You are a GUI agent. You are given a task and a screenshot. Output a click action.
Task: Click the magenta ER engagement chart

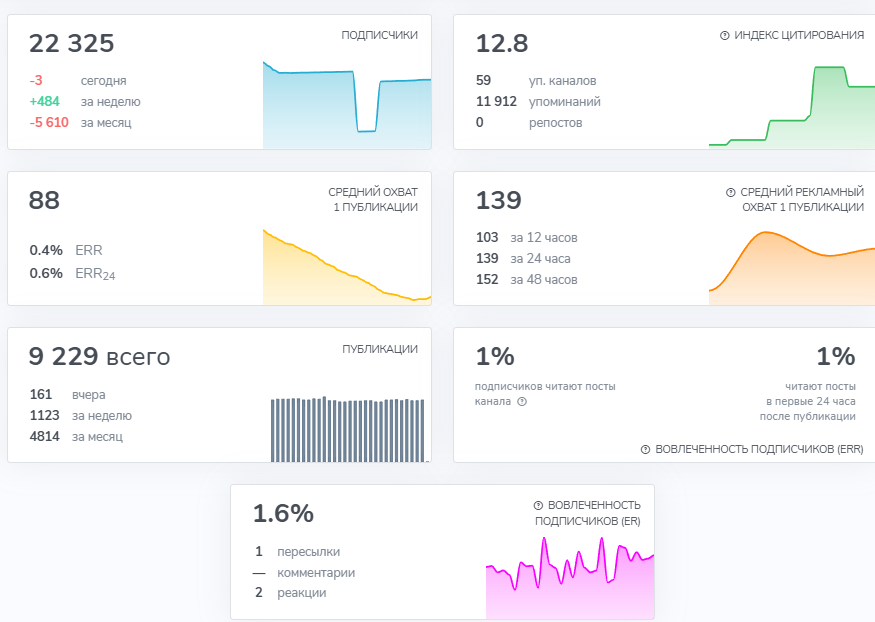pos(570,577)
